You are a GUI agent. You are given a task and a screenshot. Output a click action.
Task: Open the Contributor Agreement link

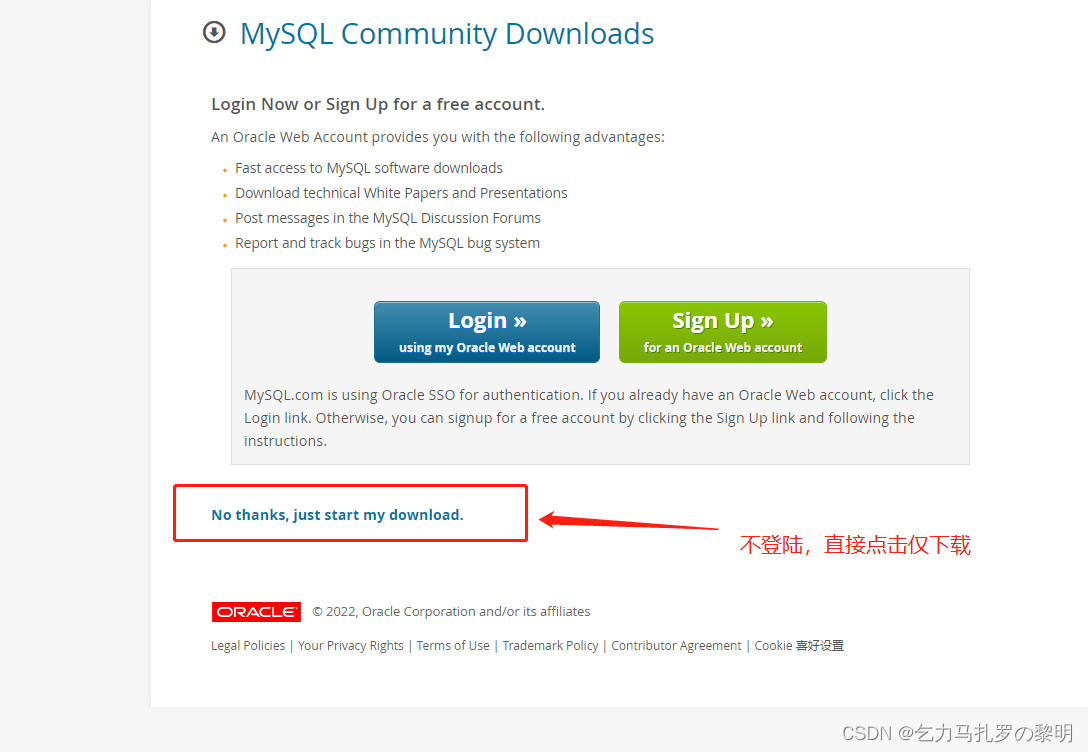(x=676, y=645)
